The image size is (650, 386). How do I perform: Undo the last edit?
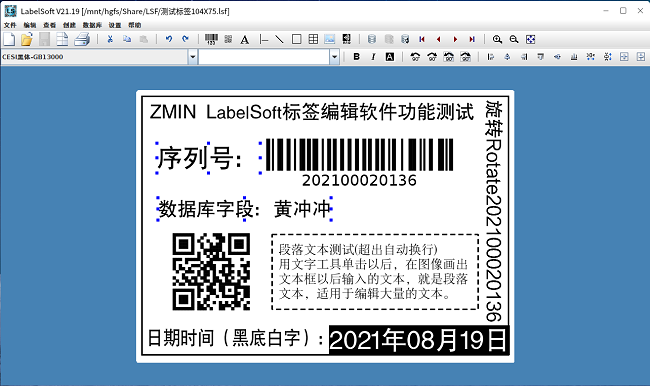[169, 39]
